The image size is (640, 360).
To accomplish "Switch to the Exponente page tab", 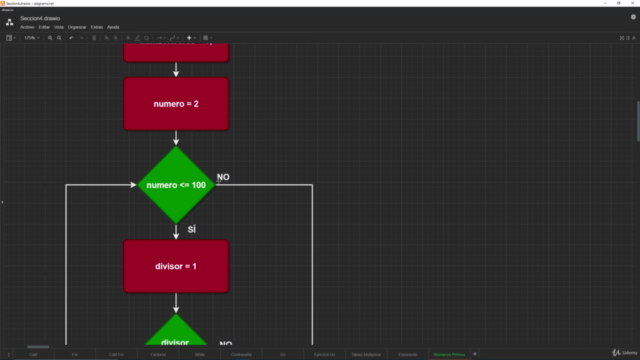I will coord(408,354).
